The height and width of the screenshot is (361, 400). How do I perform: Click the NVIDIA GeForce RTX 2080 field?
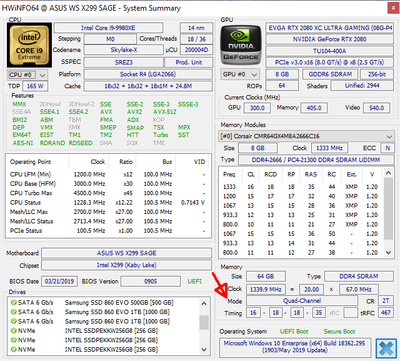[x=330, y=39]
